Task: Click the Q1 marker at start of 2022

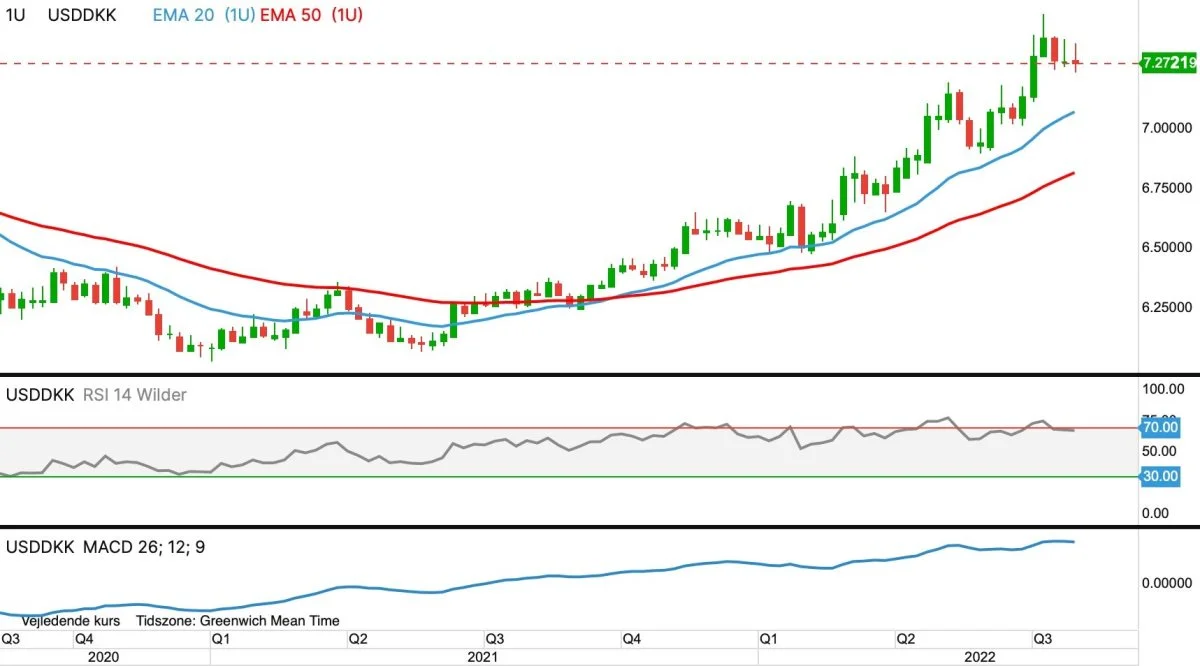Action: [x=768, y=638]
